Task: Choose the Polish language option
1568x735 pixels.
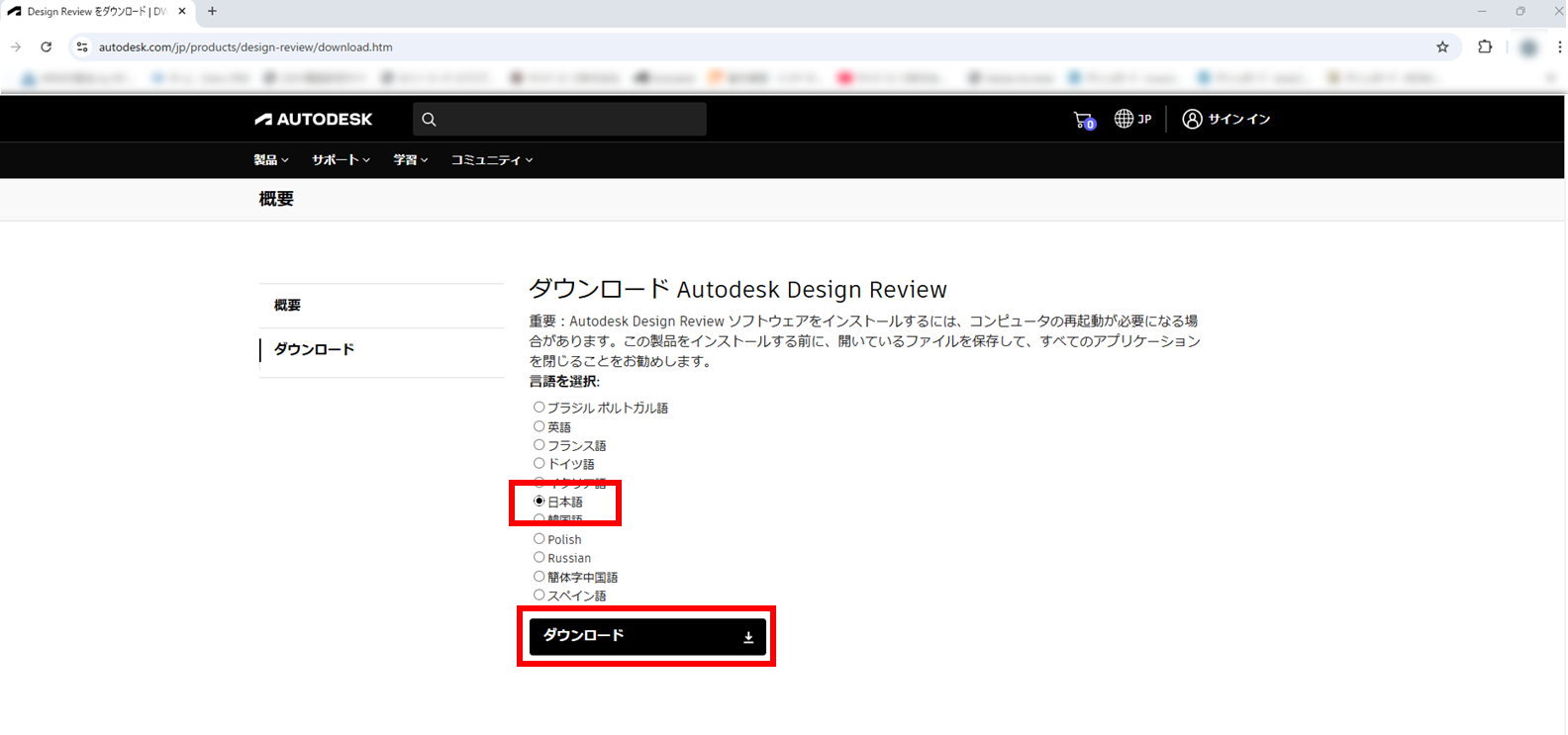Action: (x=539, y=539)
